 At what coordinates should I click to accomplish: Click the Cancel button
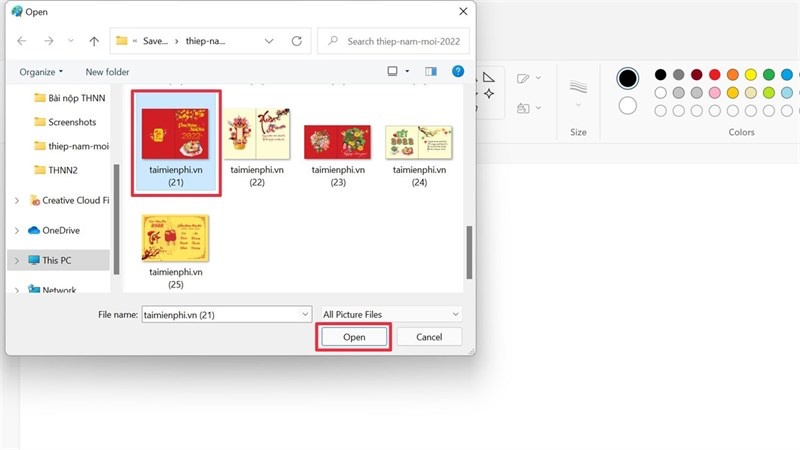429,337
